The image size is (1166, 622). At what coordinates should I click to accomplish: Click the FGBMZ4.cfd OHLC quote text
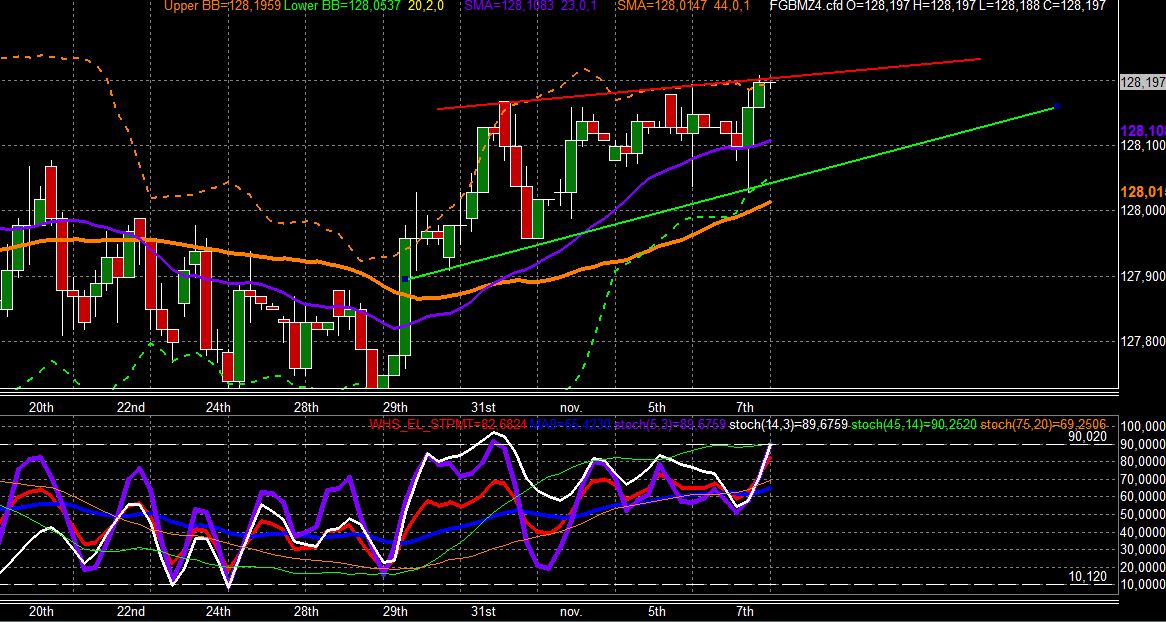(x=939, y=6)
